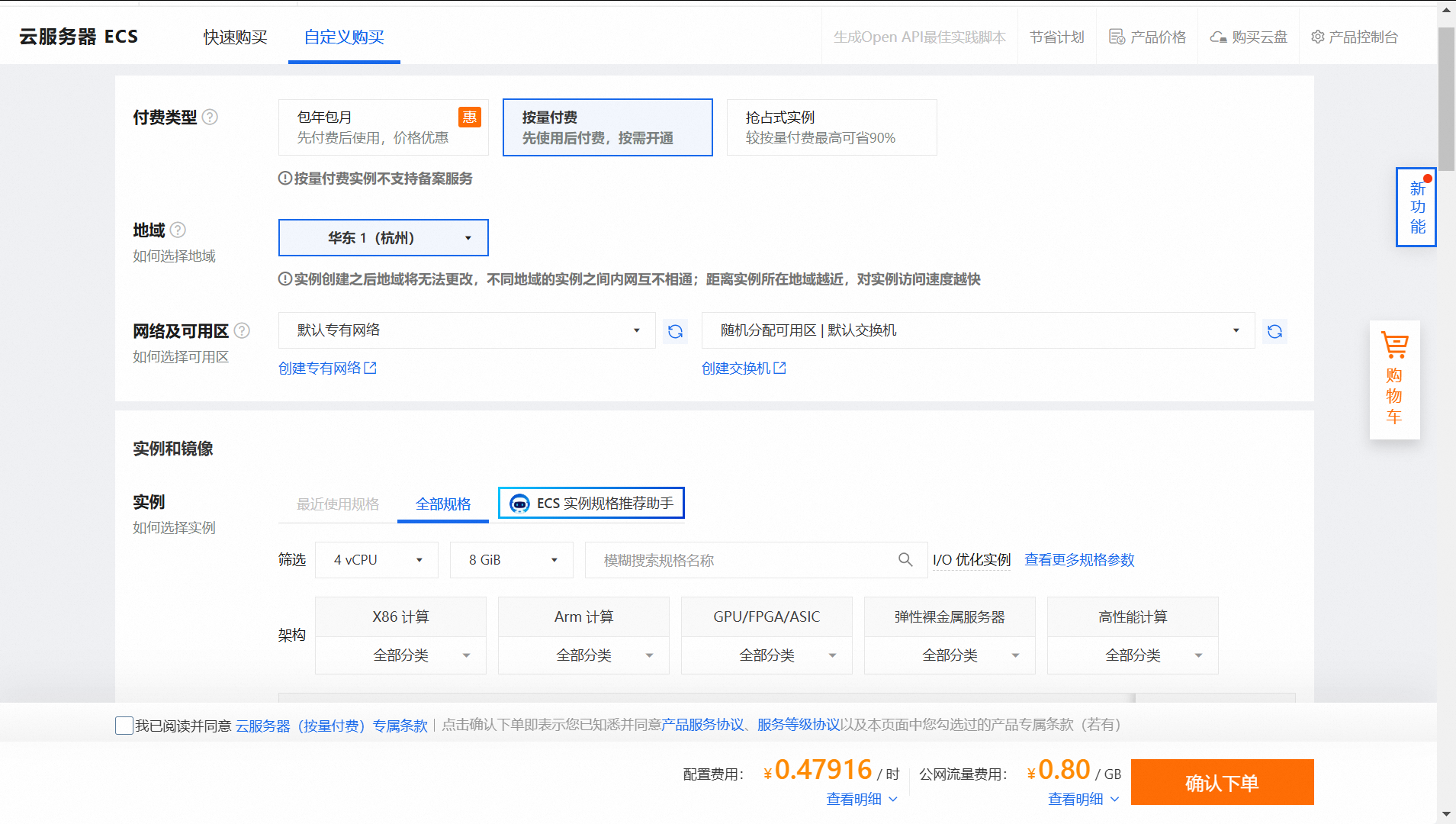The height and width of the screenshot is (824, 1456).
Task: Open the 8 GiB memory filter dropdown
Action: [x=512, y=560]
